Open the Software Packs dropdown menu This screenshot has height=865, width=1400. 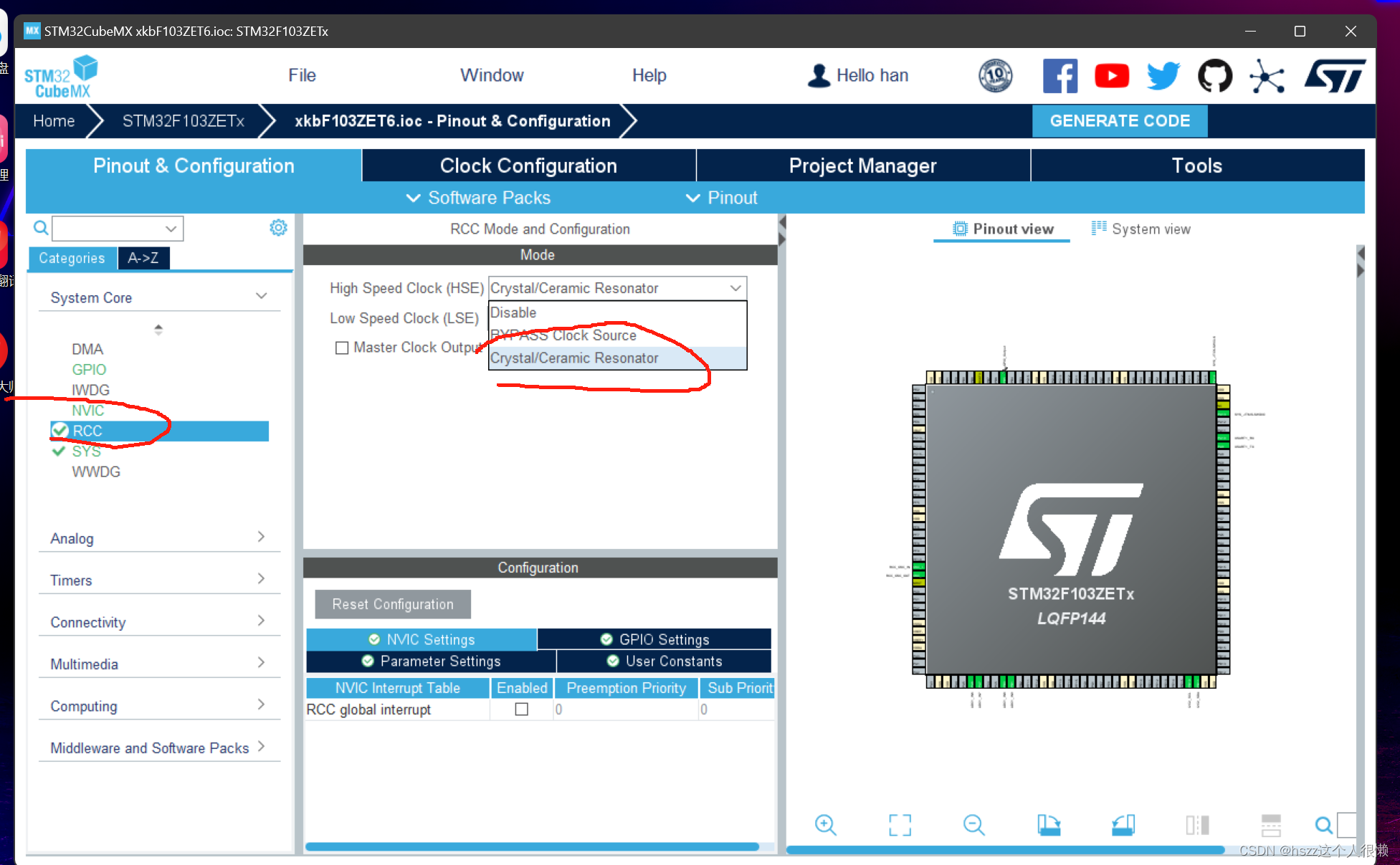pos(478,198)
